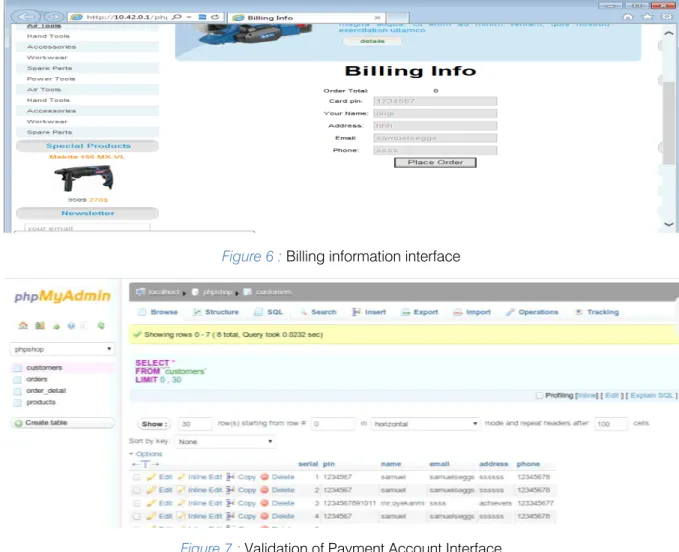The image size is (679, 552).
Task: Click the newsletter your email field
Action: coord(87,228)
